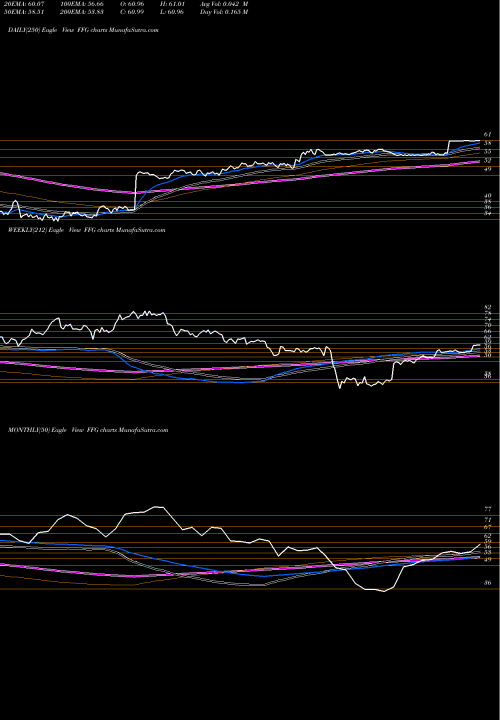Select the 50EMA value in the header

click(22, 12)
